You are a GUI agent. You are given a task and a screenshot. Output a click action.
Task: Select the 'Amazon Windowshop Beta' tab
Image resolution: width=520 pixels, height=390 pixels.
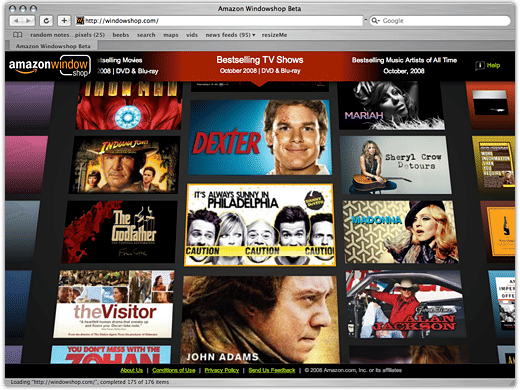pyautogui.click(x=53, y=46)
